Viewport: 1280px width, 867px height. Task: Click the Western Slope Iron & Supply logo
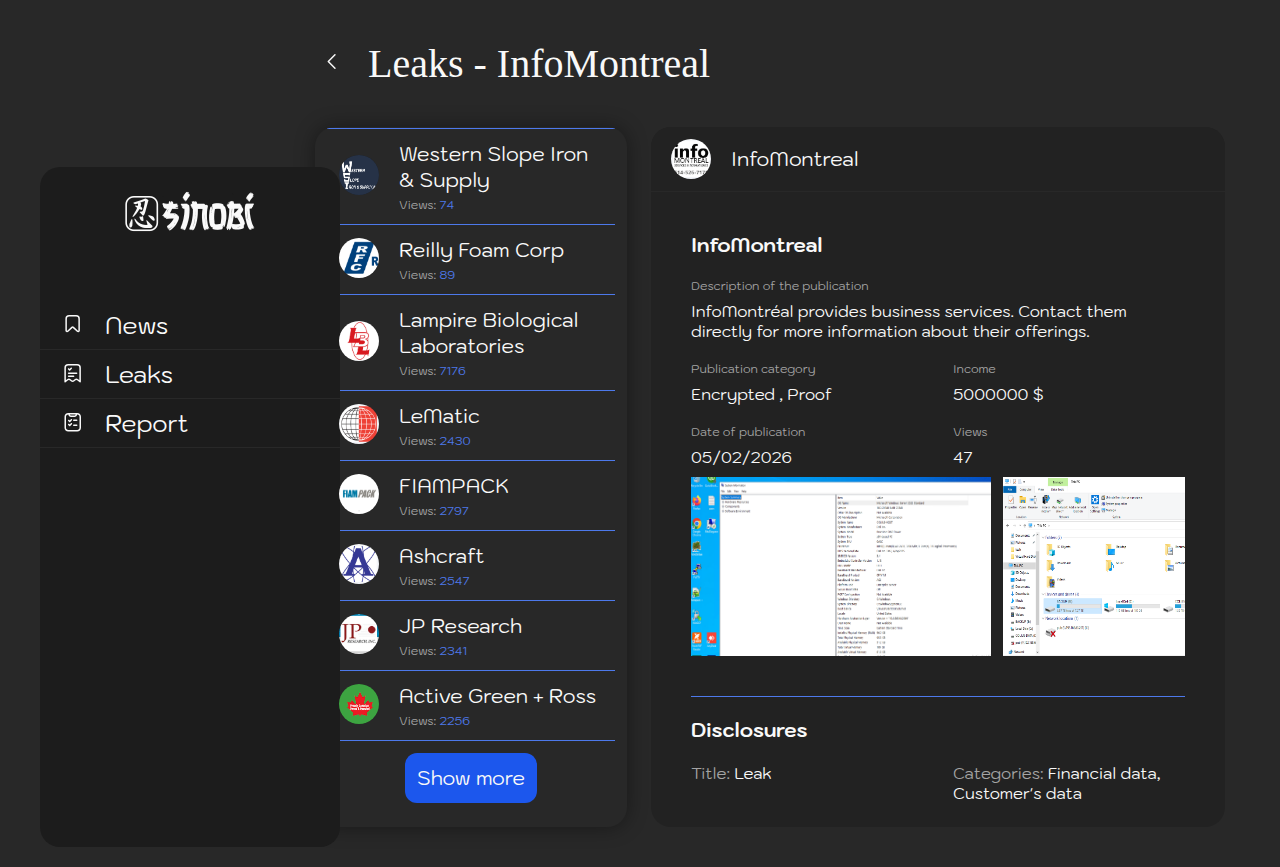[x=359, y=175]
